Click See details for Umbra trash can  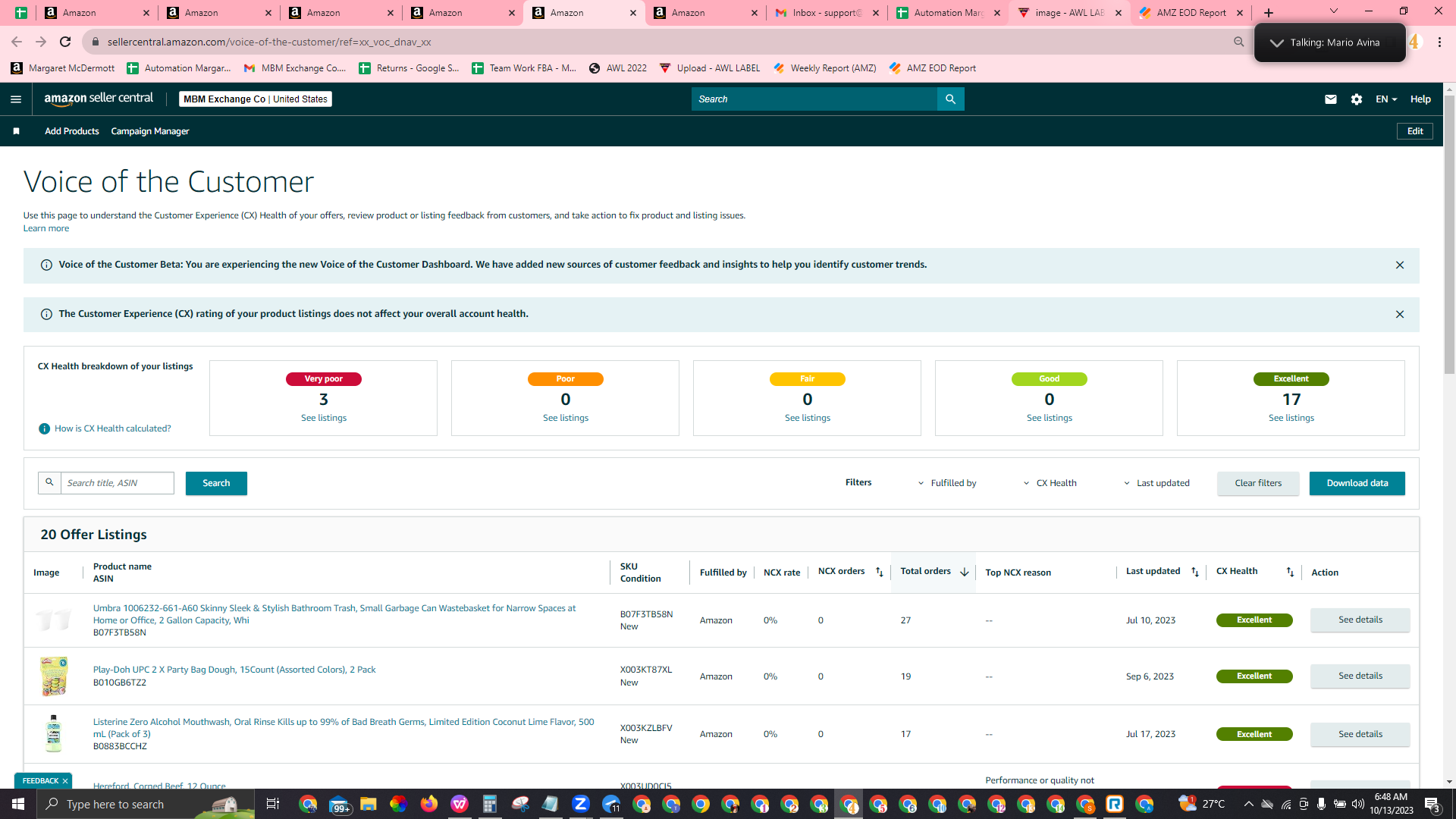click(1360, 620)
